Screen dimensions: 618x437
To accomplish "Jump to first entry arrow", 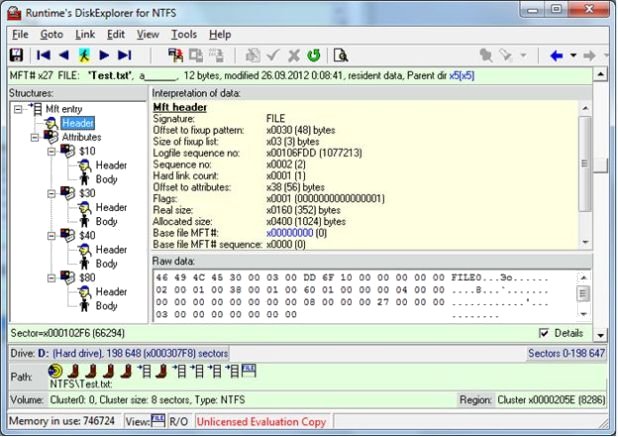I will (x=43, y=56).
